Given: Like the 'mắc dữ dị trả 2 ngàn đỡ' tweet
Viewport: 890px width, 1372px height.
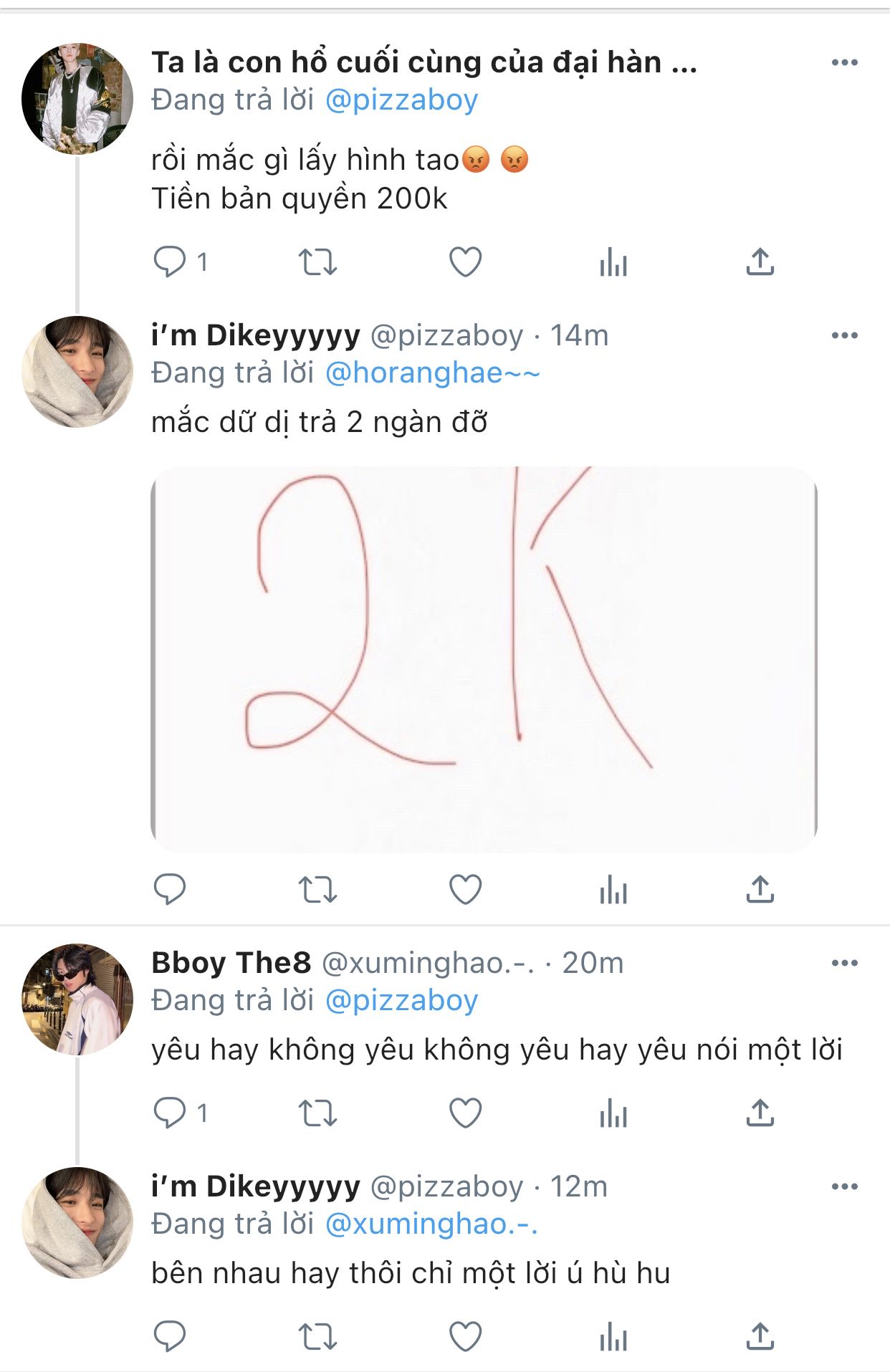Looking at the screenshot, I should (465, 890).
